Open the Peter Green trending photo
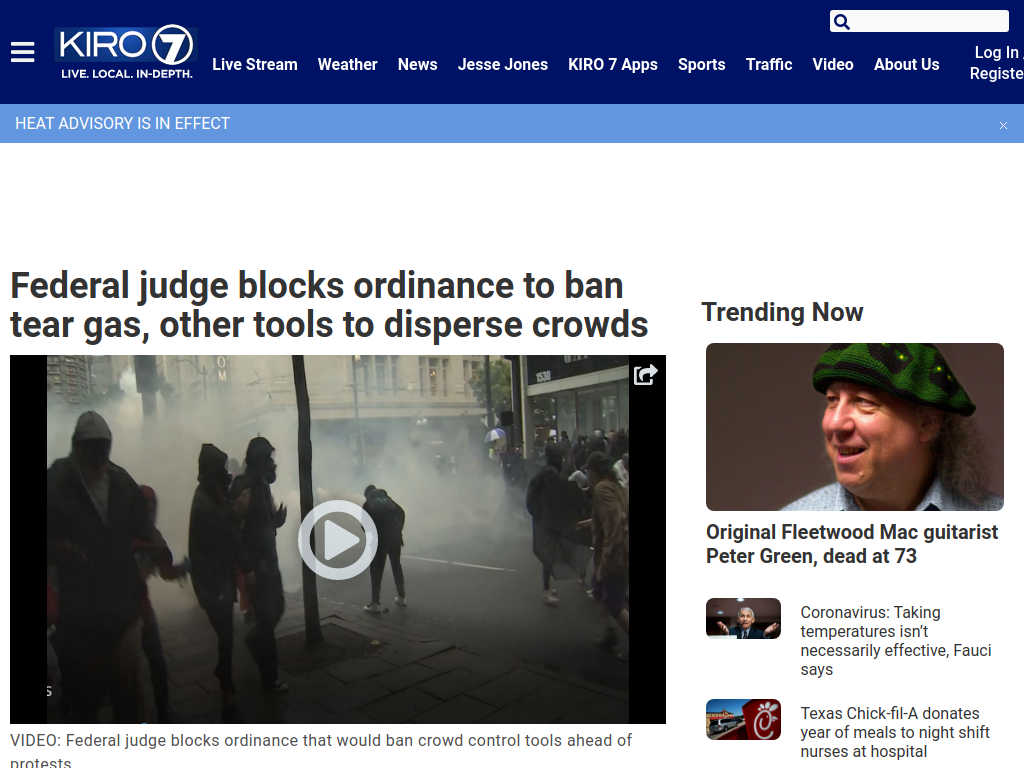Viewport: 1024px width, 768px height. [x=854, y=426]
